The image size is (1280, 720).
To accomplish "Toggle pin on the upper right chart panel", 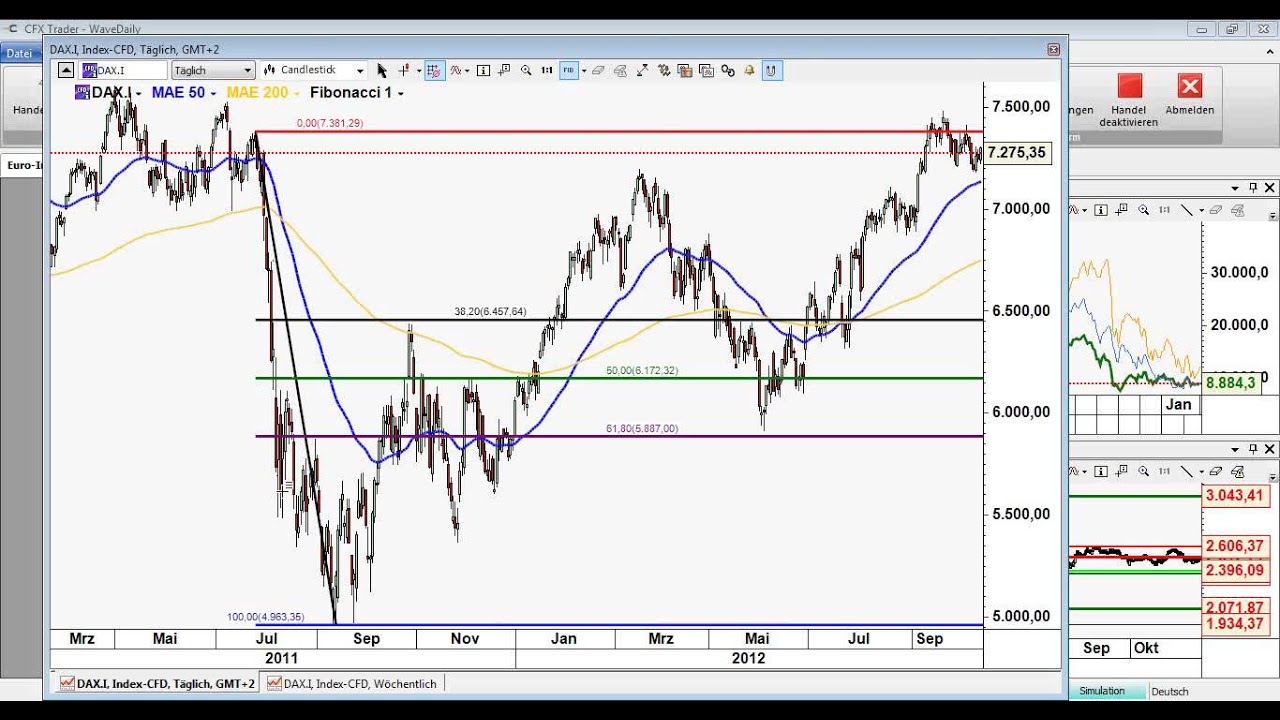I will [x=1253, y=188].
